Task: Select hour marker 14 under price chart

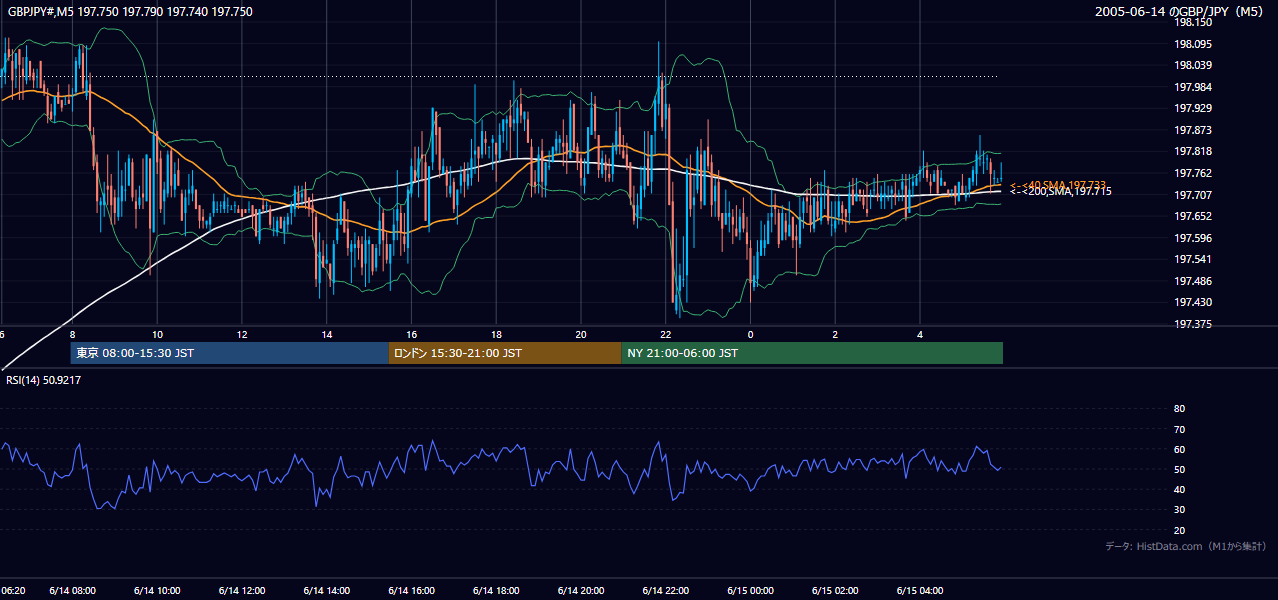Action: 327,334
